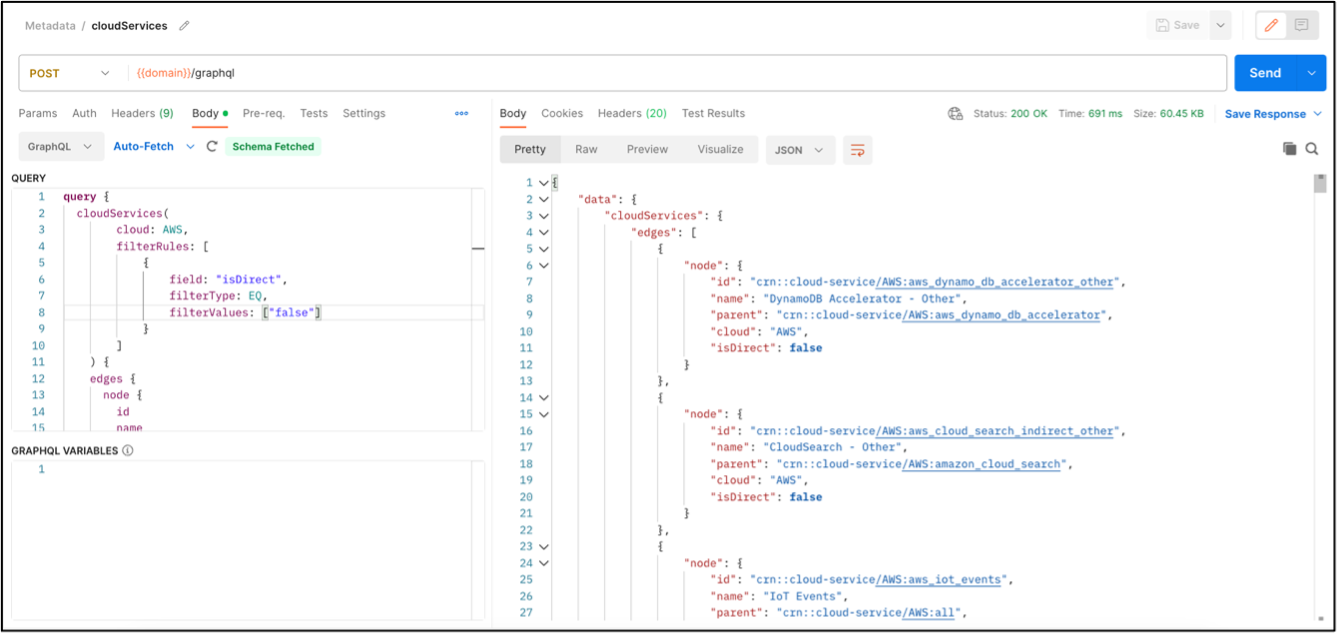1341x635 pixels.
Task: Open the Save options dropdown arrow
Action: point(1220,25)
